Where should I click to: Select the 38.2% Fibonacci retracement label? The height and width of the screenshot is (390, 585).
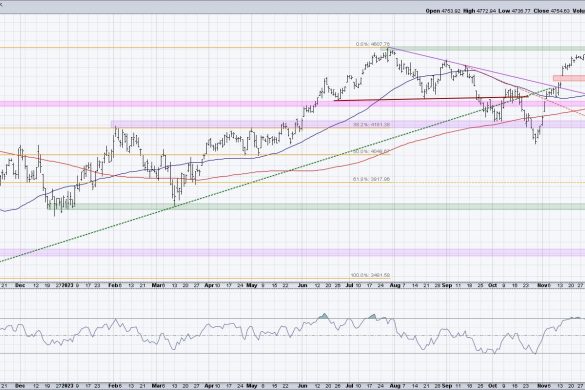(x=372, y=125)
